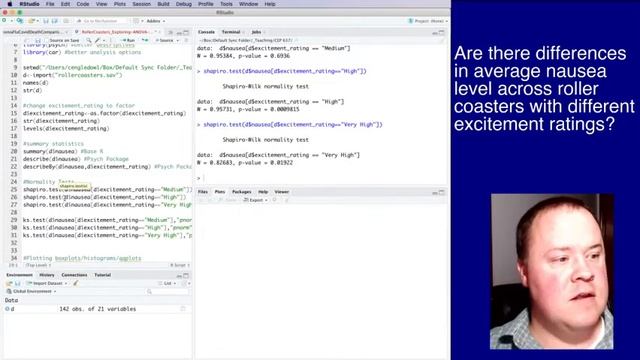The image size is (640, 360).
Task: Open the Build menu
Action: pos(163,4)
